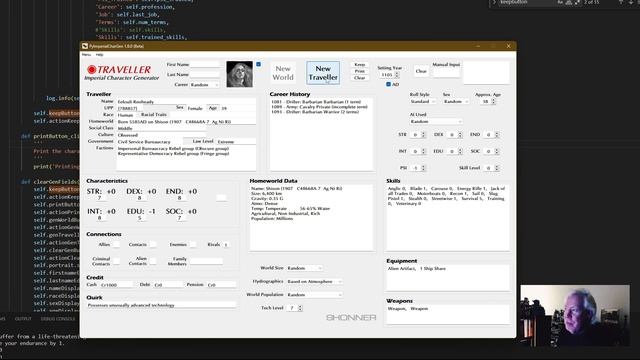This screenshot has width=640, height=360.
Task: Click the Tech Level spinner
Action: tap(295, 308)
